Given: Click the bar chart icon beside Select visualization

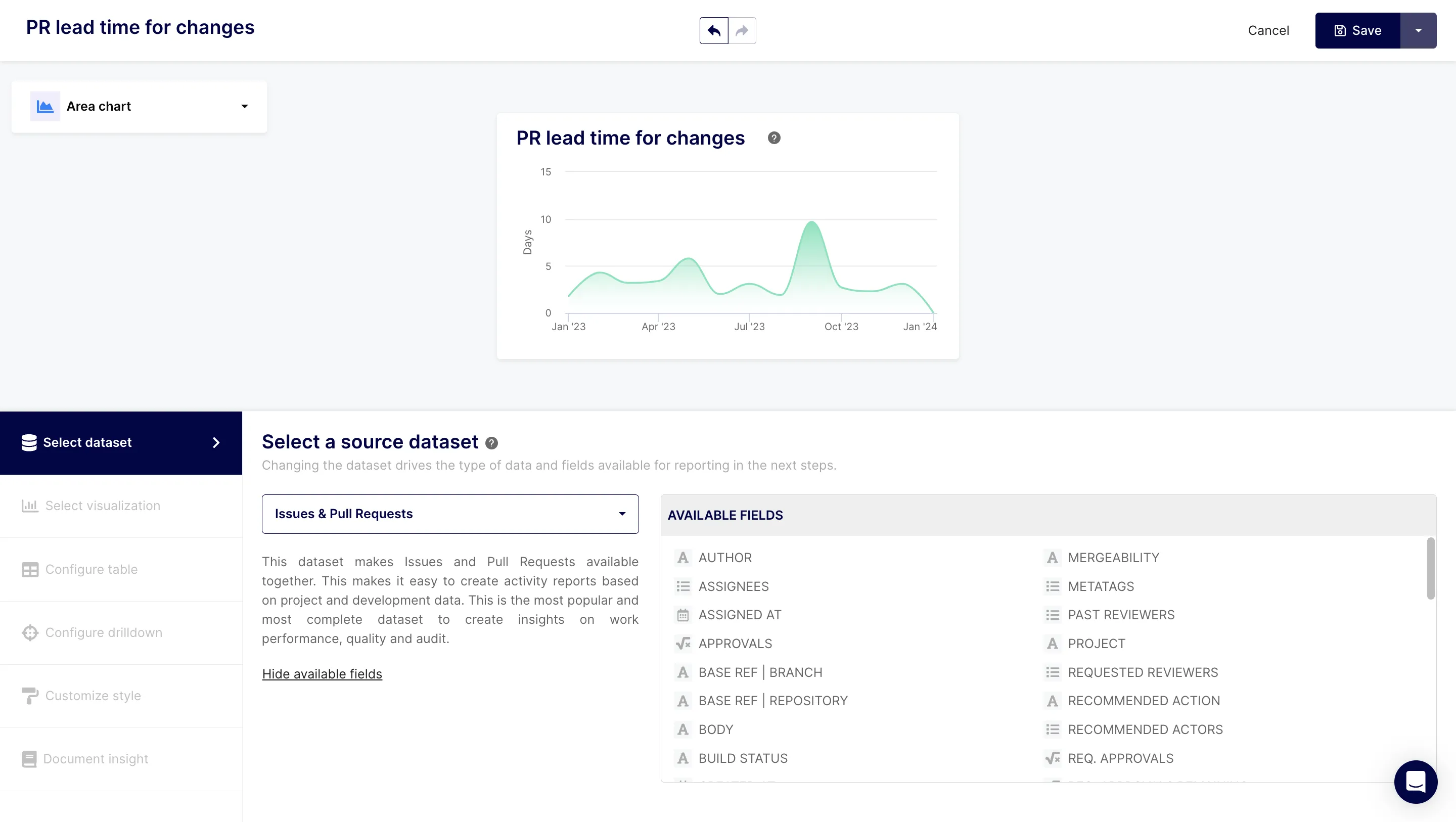Looking at the screenshot, I should tap(29, 506).
